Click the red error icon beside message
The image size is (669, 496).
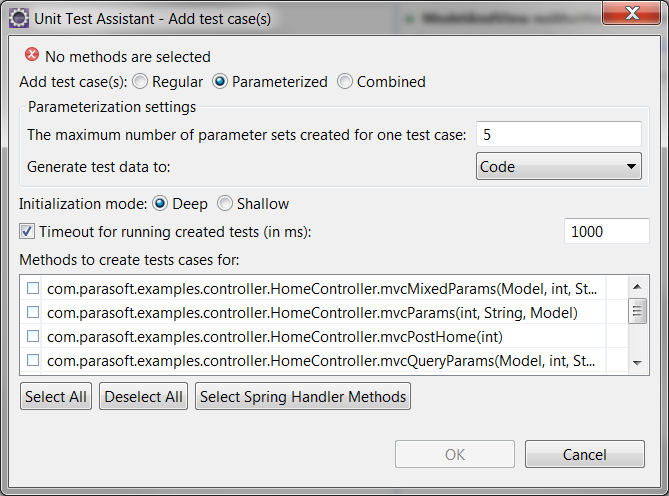click(32, 55)
